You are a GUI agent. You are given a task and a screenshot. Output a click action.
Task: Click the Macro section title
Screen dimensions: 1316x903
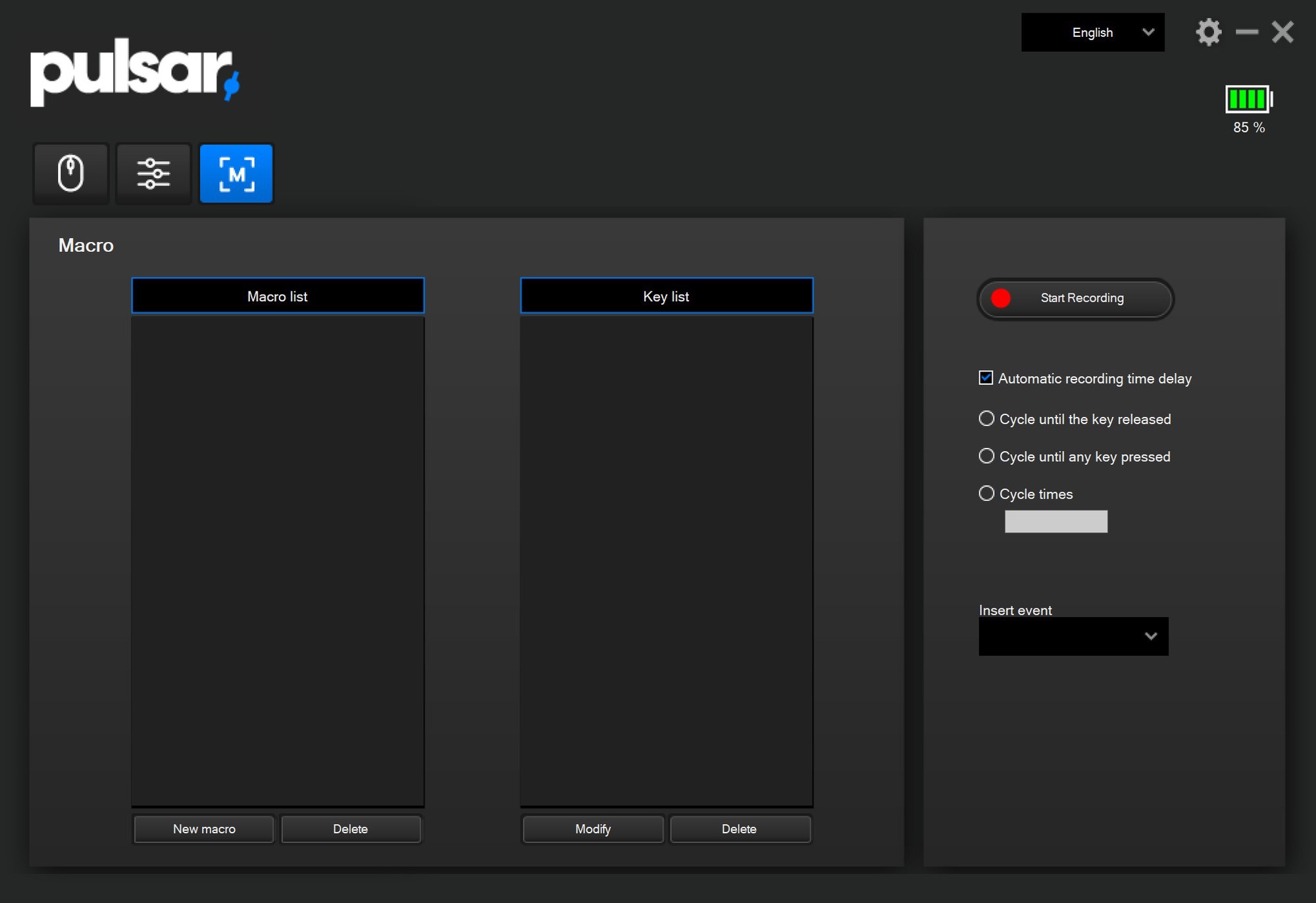[86, 245]
